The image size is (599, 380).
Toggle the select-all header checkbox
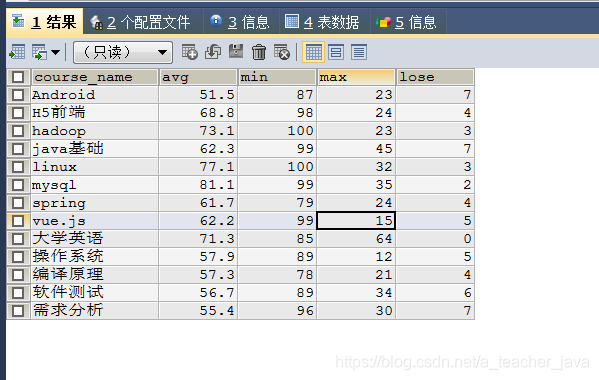tap(18, 77)
